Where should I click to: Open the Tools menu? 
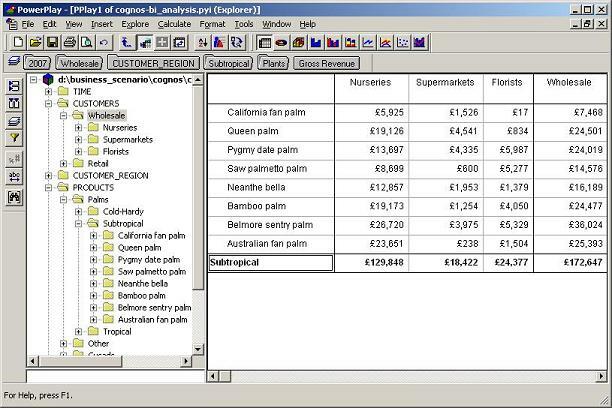244,24
